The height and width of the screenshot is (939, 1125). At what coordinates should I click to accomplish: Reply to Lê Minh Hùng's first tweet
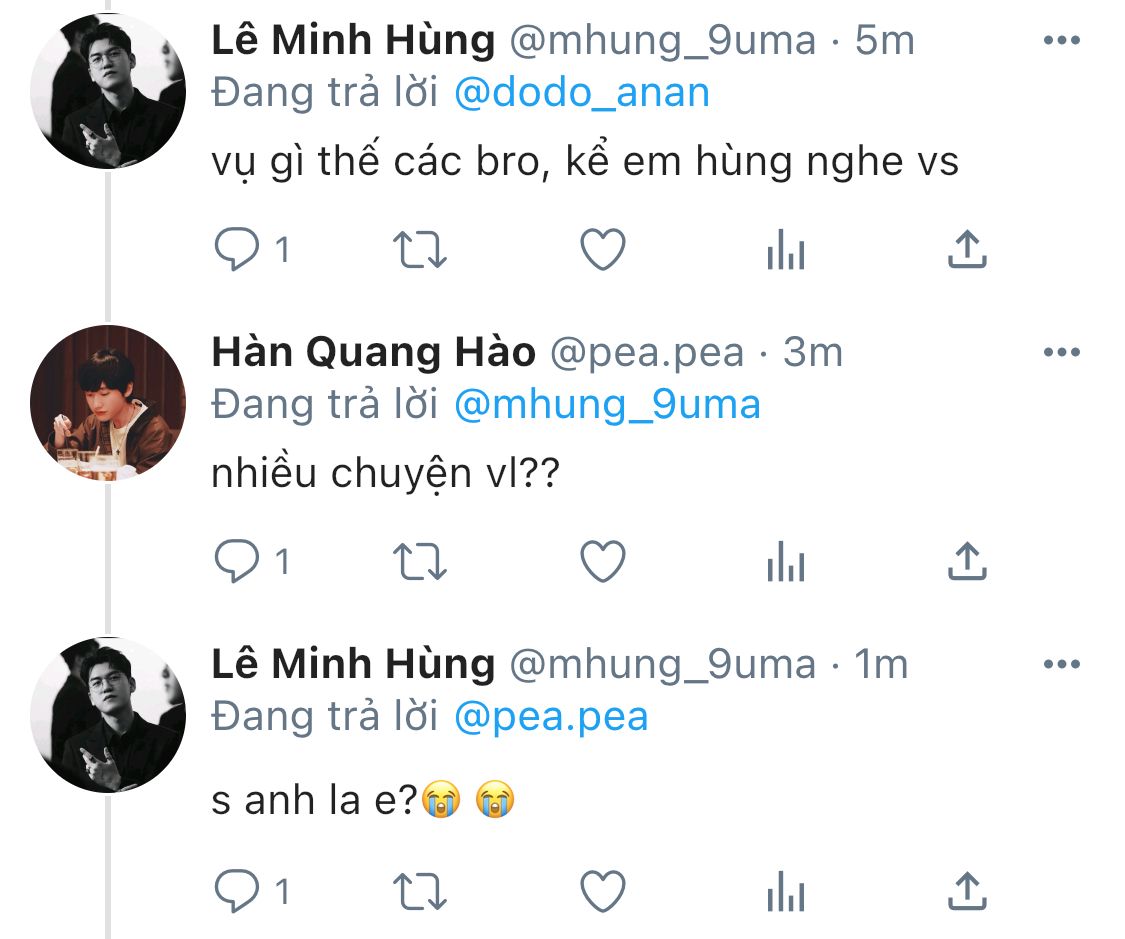238,250
